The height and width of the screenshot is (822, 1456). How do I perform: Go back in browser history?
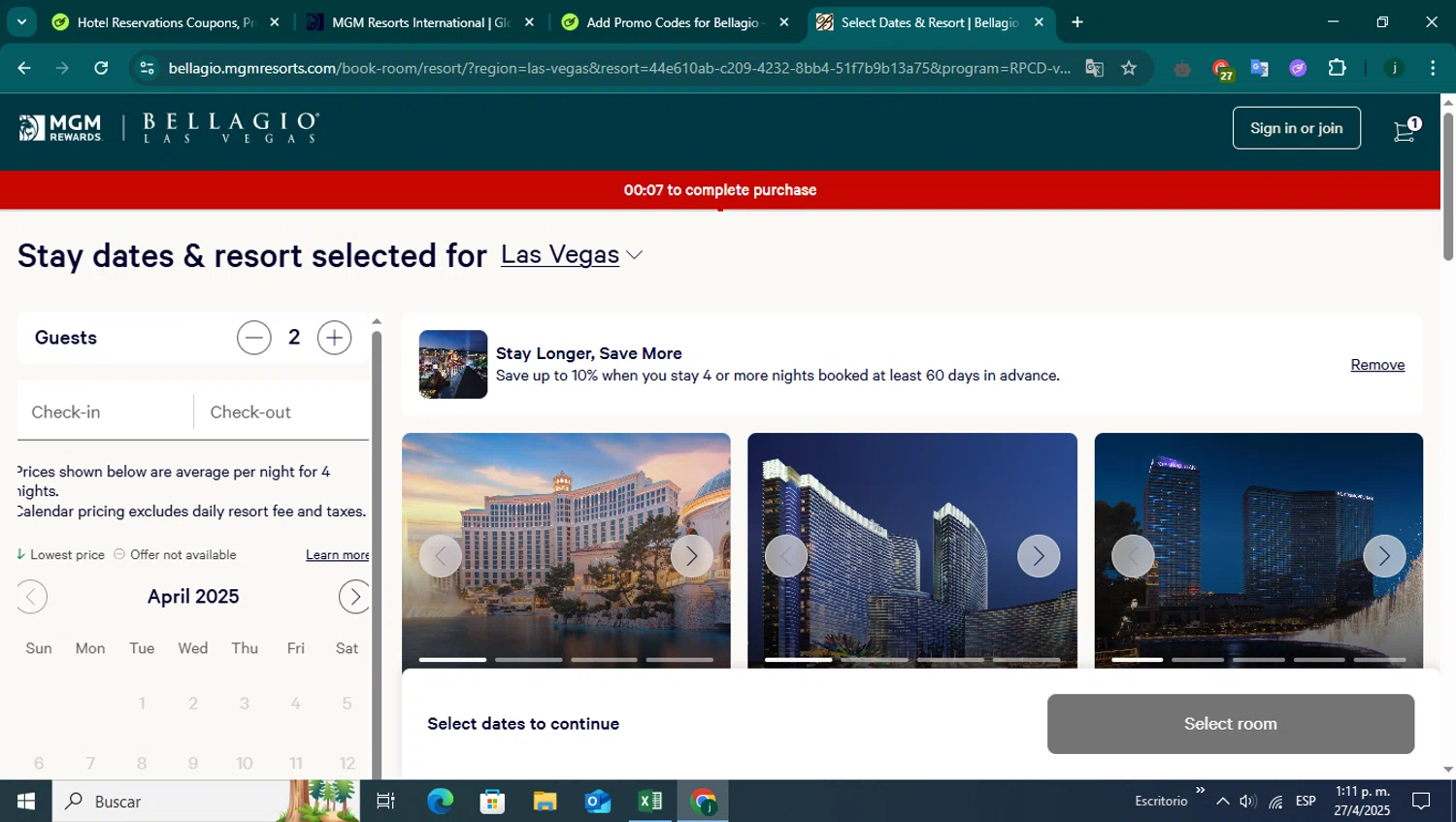[x=24, y=68]
